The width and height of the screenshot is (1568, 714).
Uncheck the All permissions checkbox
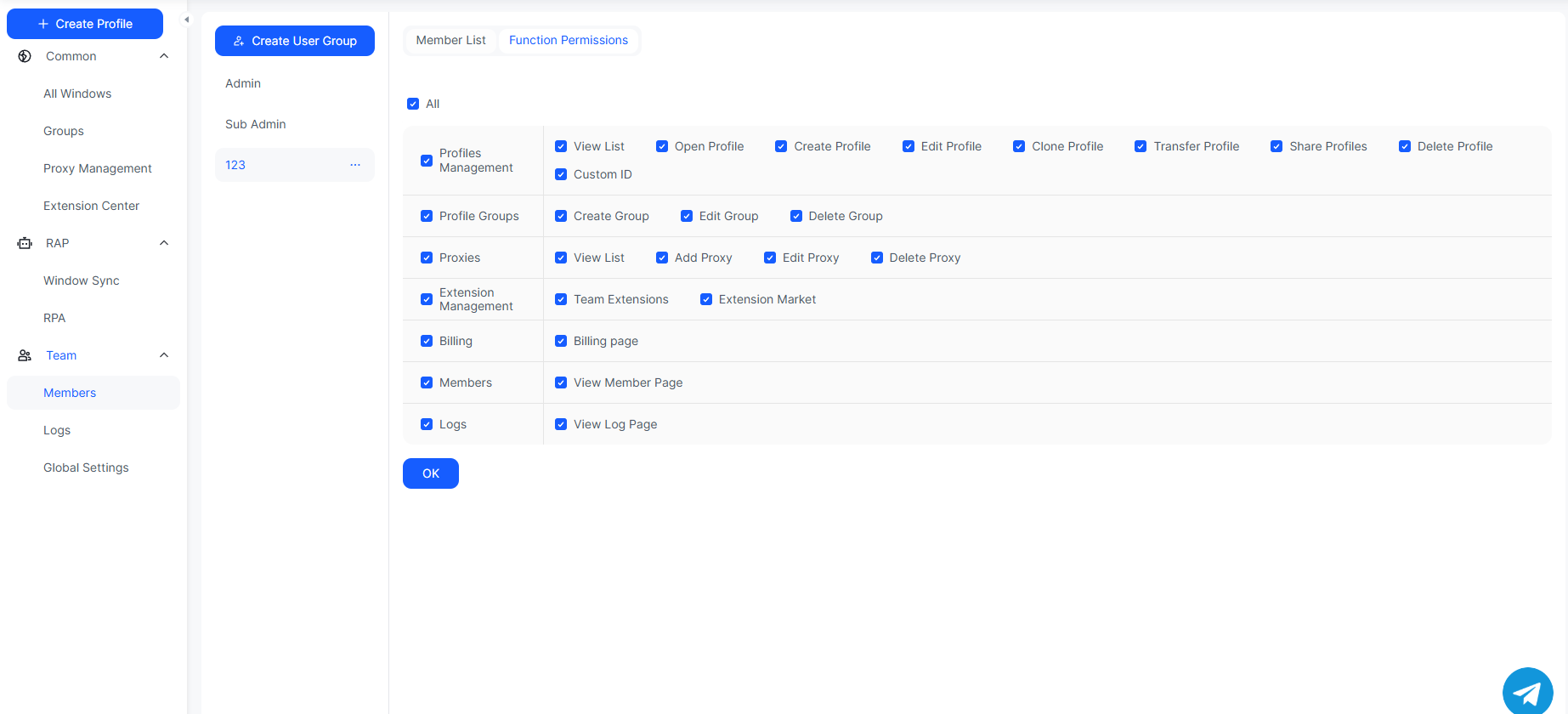pyautogui.click(x=413, y=104)
